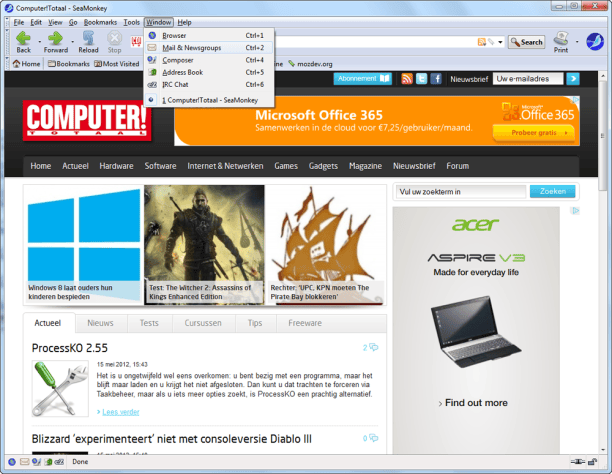Click comment bubble beside Blizzard article

tap(374, 438)
